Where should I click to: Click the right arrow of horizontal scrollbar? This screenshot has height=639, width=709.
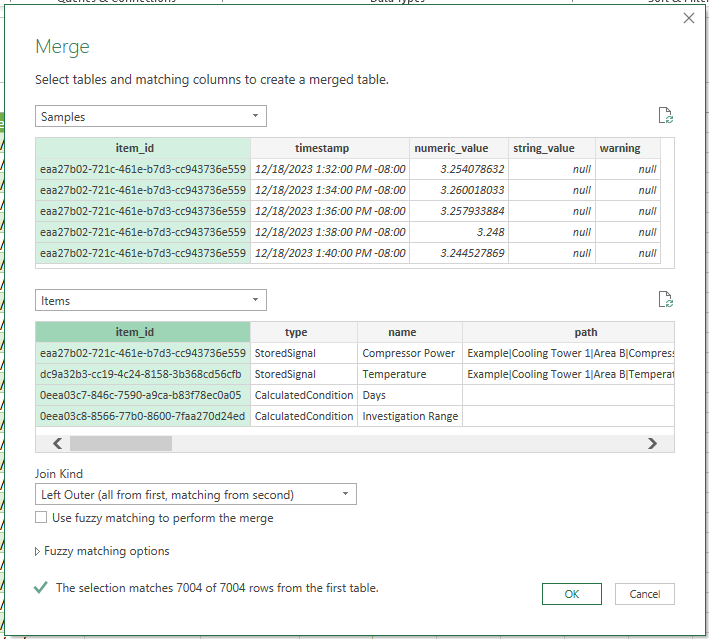652,443
